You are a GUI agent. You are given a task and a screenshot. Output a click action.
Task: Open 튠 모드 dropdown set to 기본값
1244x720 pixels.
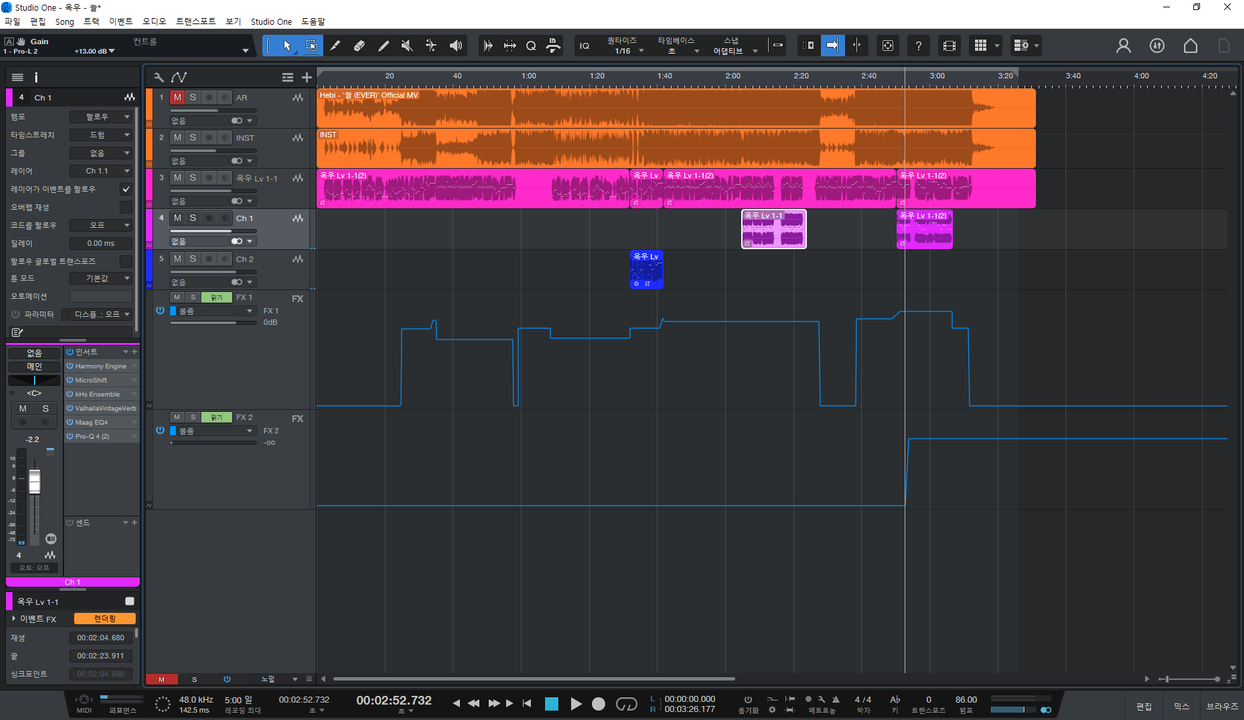101,279
